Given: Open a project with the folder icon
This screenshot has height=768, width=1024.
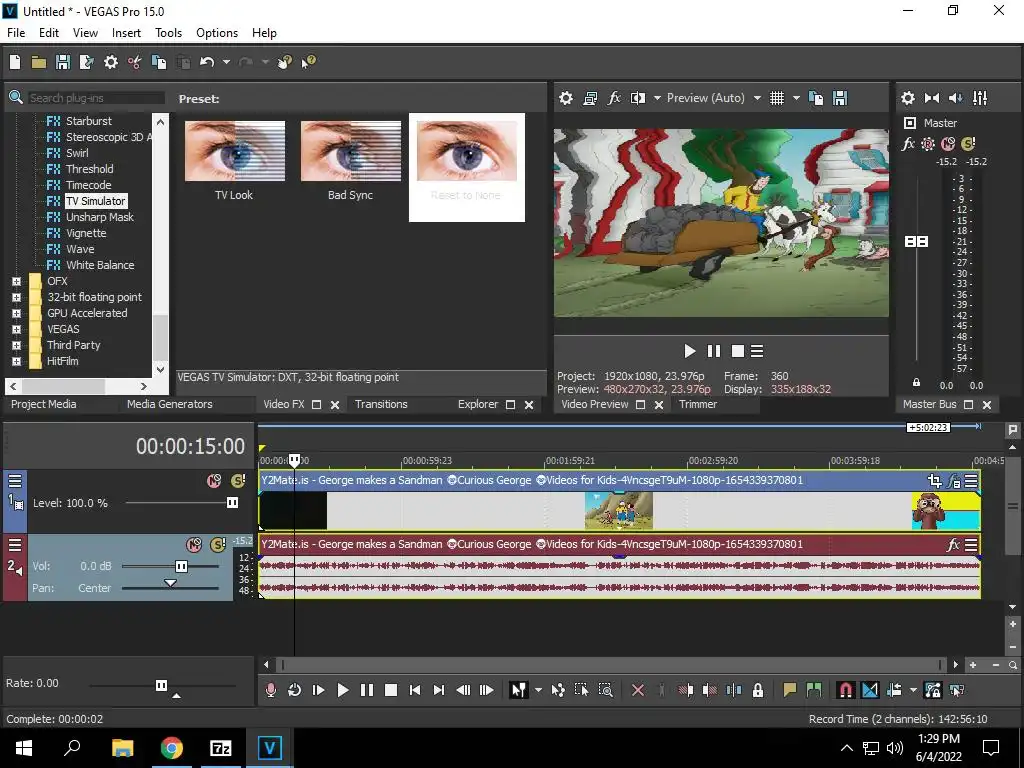Looking at the screenshot, I should (39, 62).
